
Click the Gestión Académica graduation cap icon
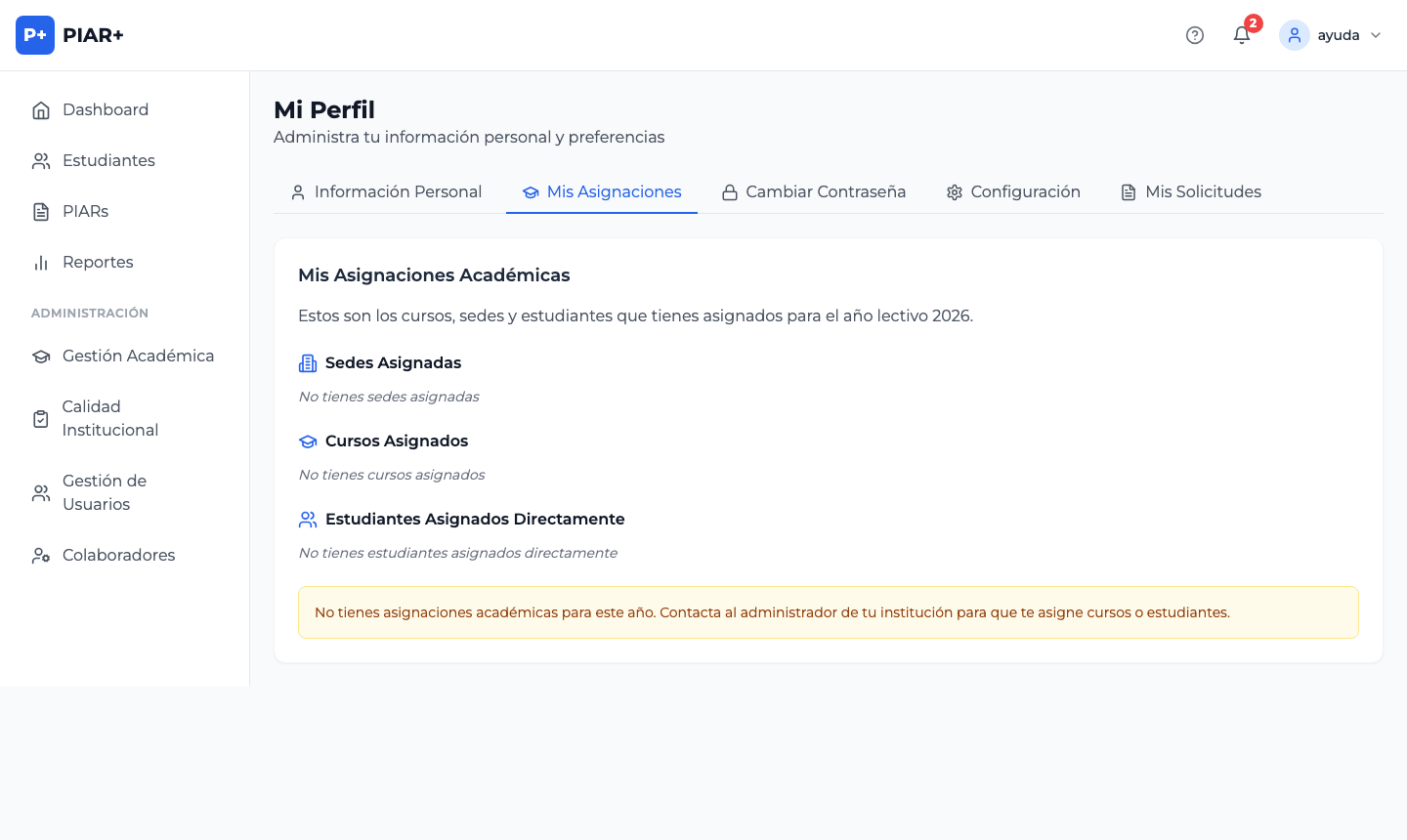[x=41, y=357]
